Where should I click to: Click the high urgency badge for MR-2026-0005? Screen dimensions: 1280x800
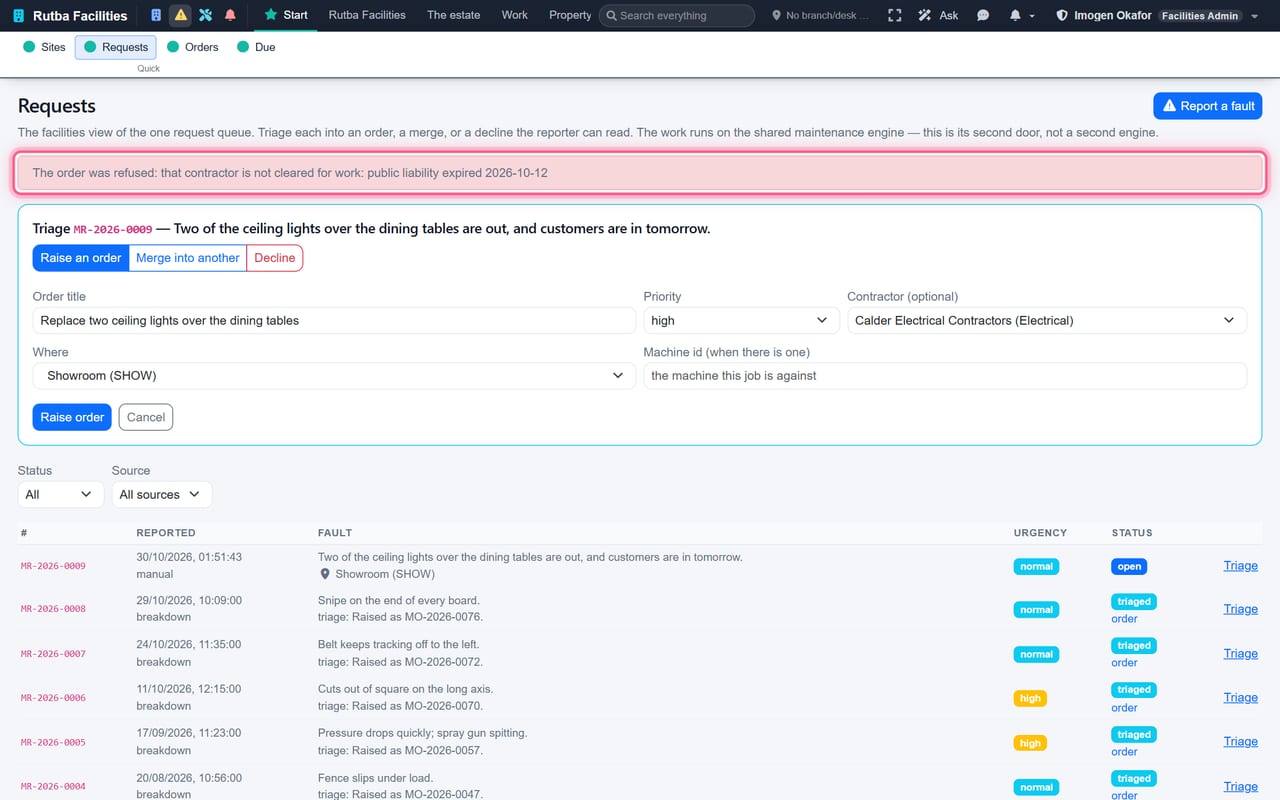click(x=1030, y=743)
